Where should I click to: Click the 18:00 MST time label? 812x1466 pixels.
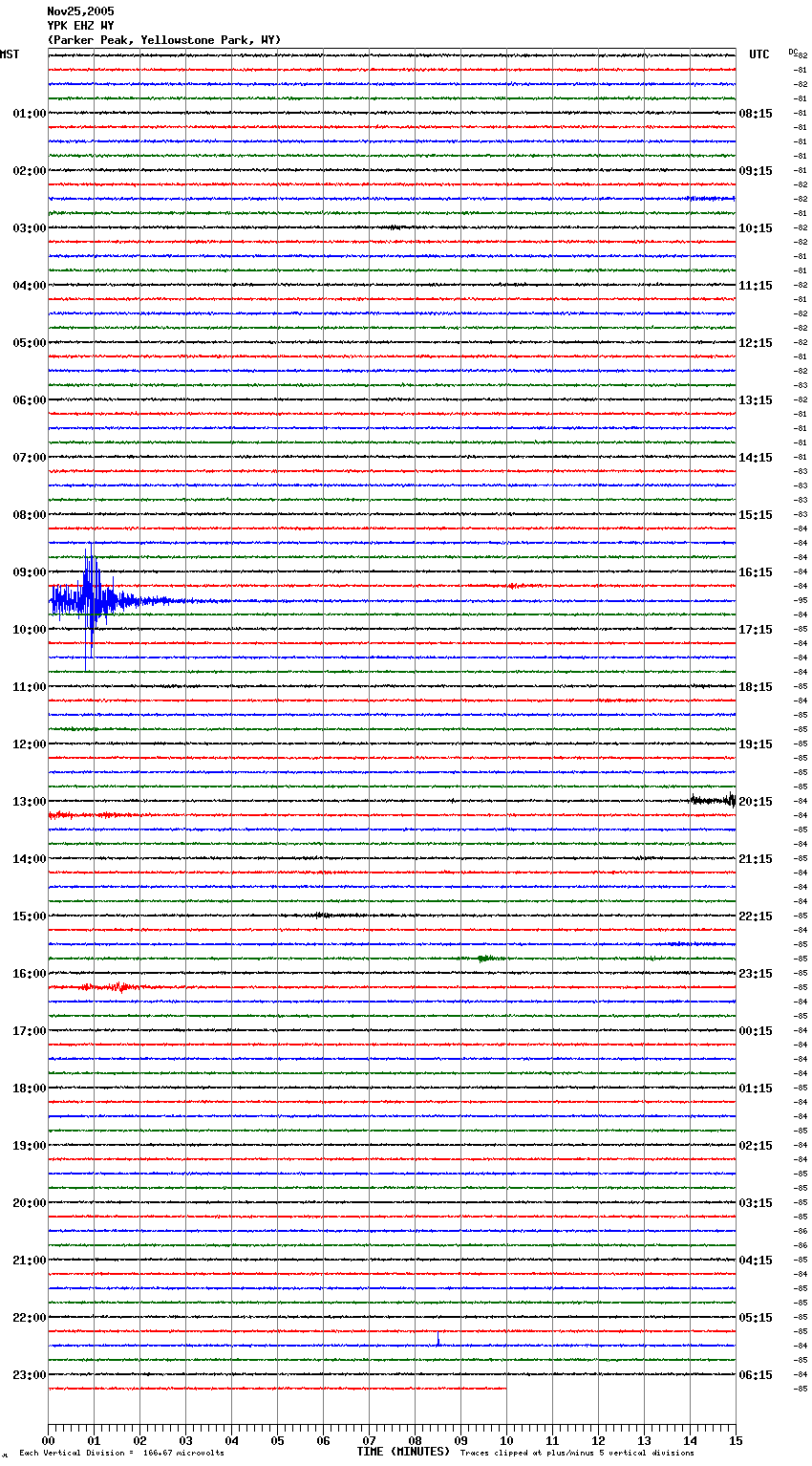[x=30, y=1089]
